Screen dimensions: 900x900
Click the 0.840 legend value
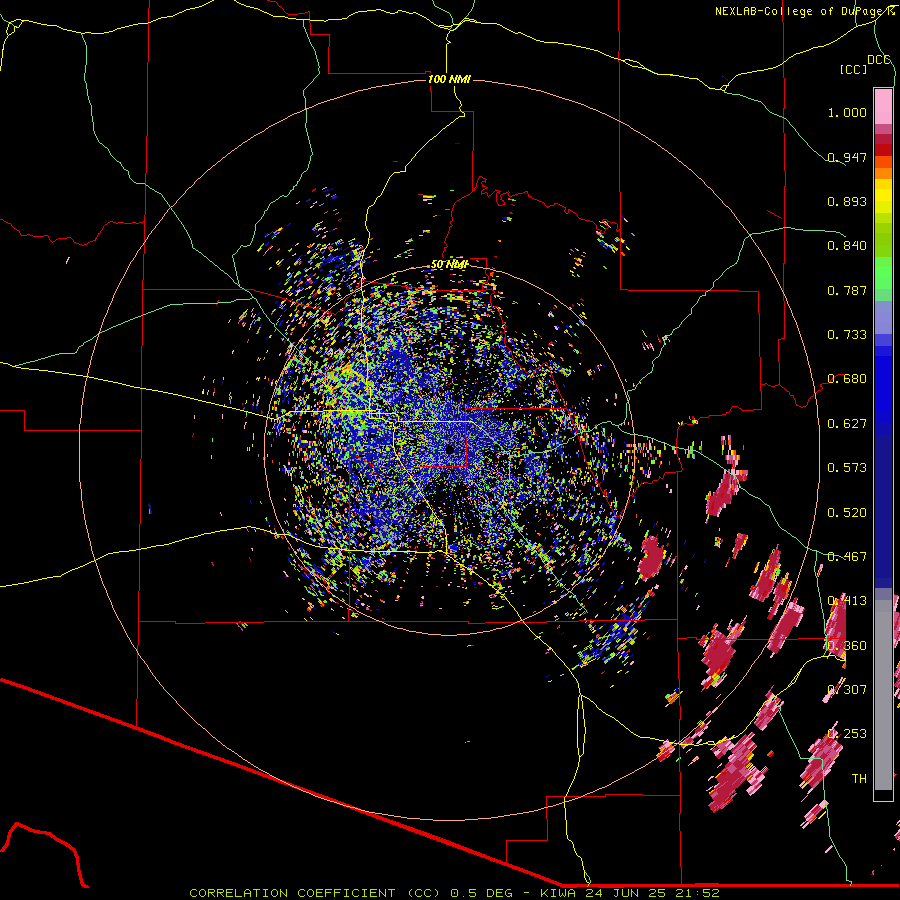847,246
